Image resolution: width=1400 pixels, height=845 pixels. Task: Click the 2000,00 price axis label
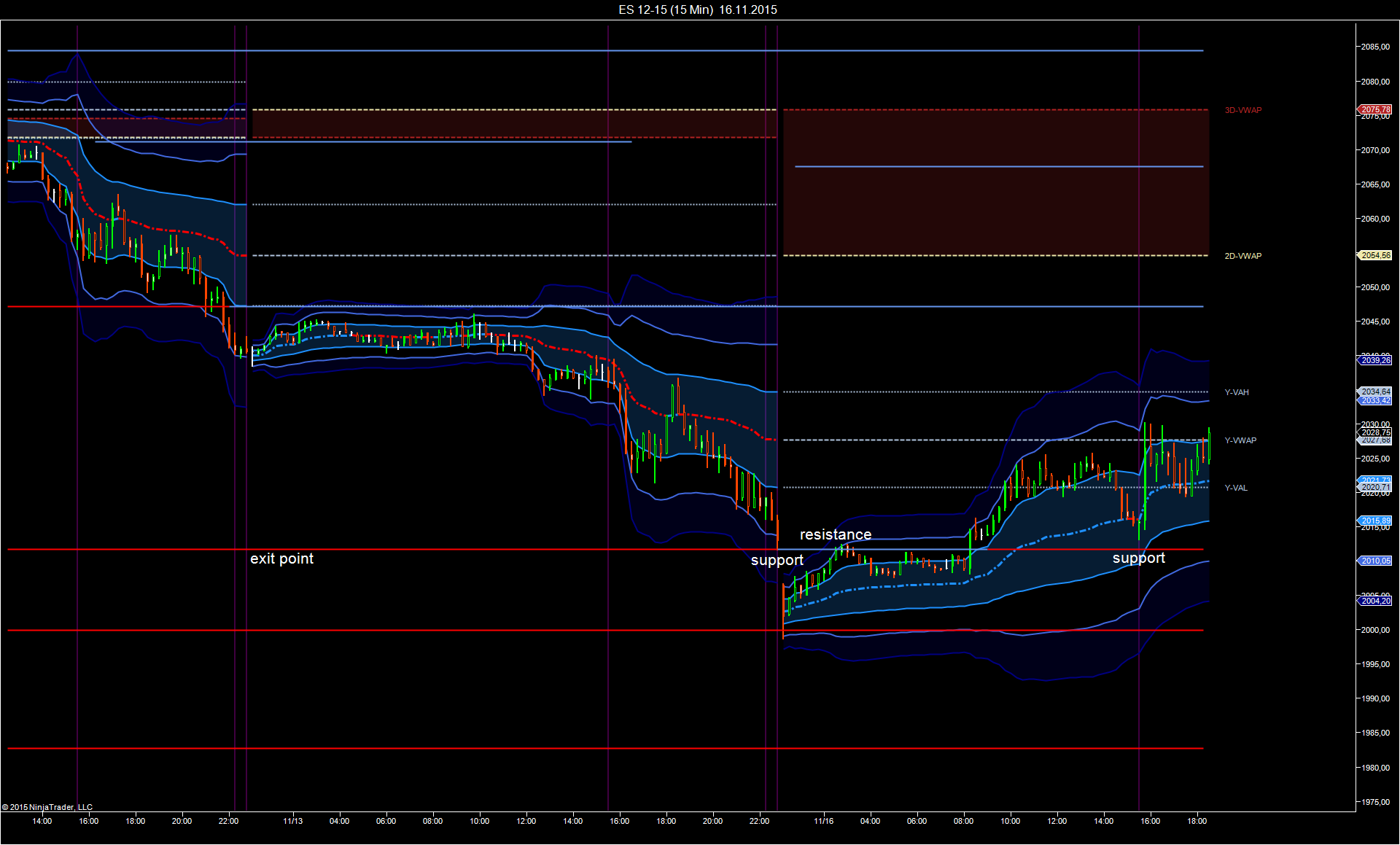click(1375, 630)
